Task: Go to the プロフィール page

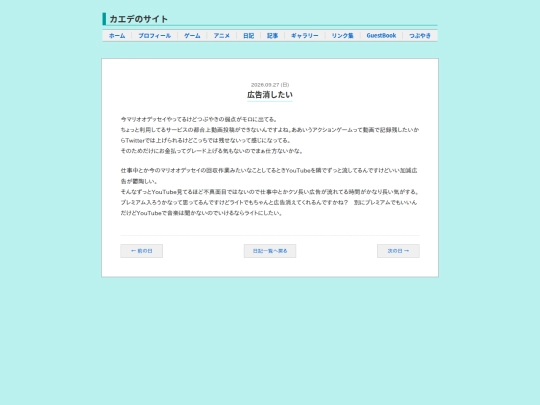Action: pos(155,35)
